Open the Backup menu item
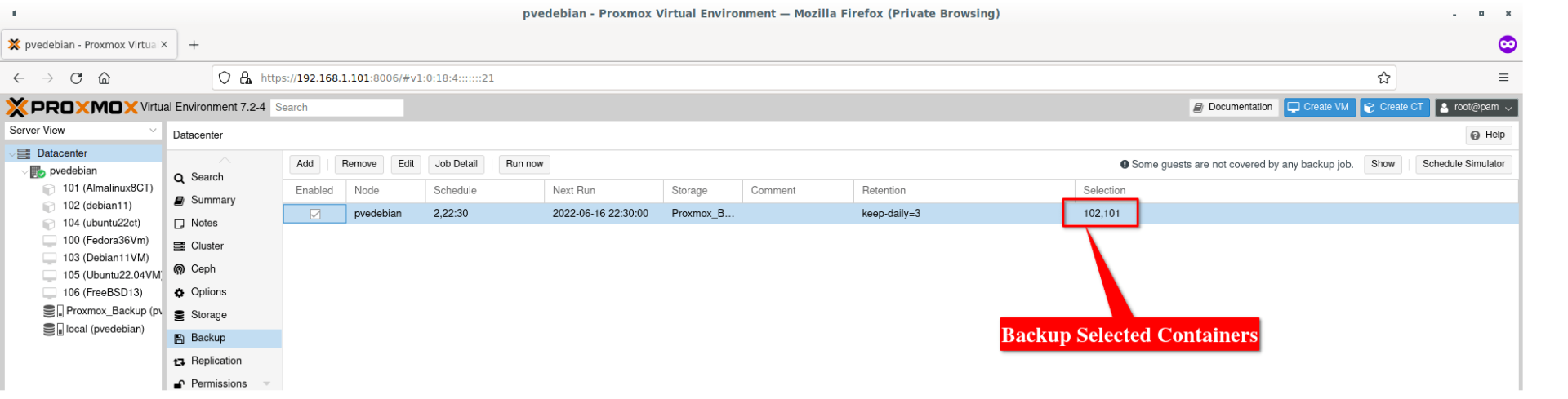Screen dimensions: 1568x399 (x=207, y=338)
